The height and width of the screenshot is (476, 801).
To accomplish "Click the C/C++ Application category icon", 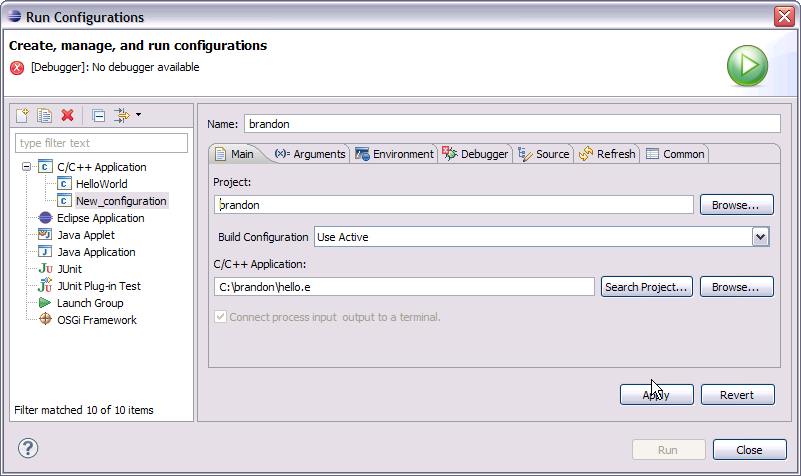I will tap(45, 166).
